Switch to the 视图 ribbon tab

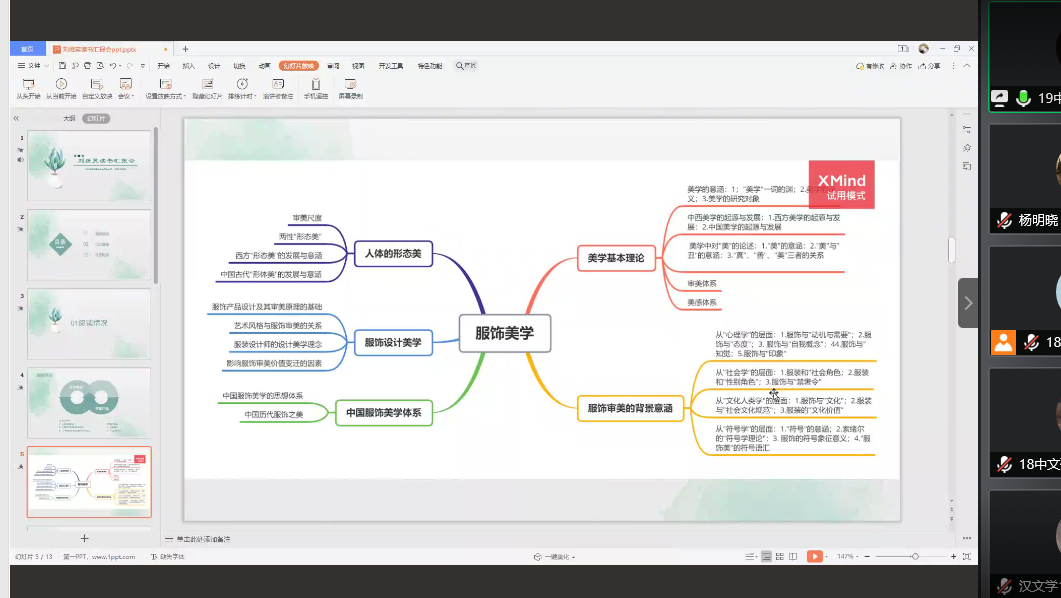click(358, 66)
